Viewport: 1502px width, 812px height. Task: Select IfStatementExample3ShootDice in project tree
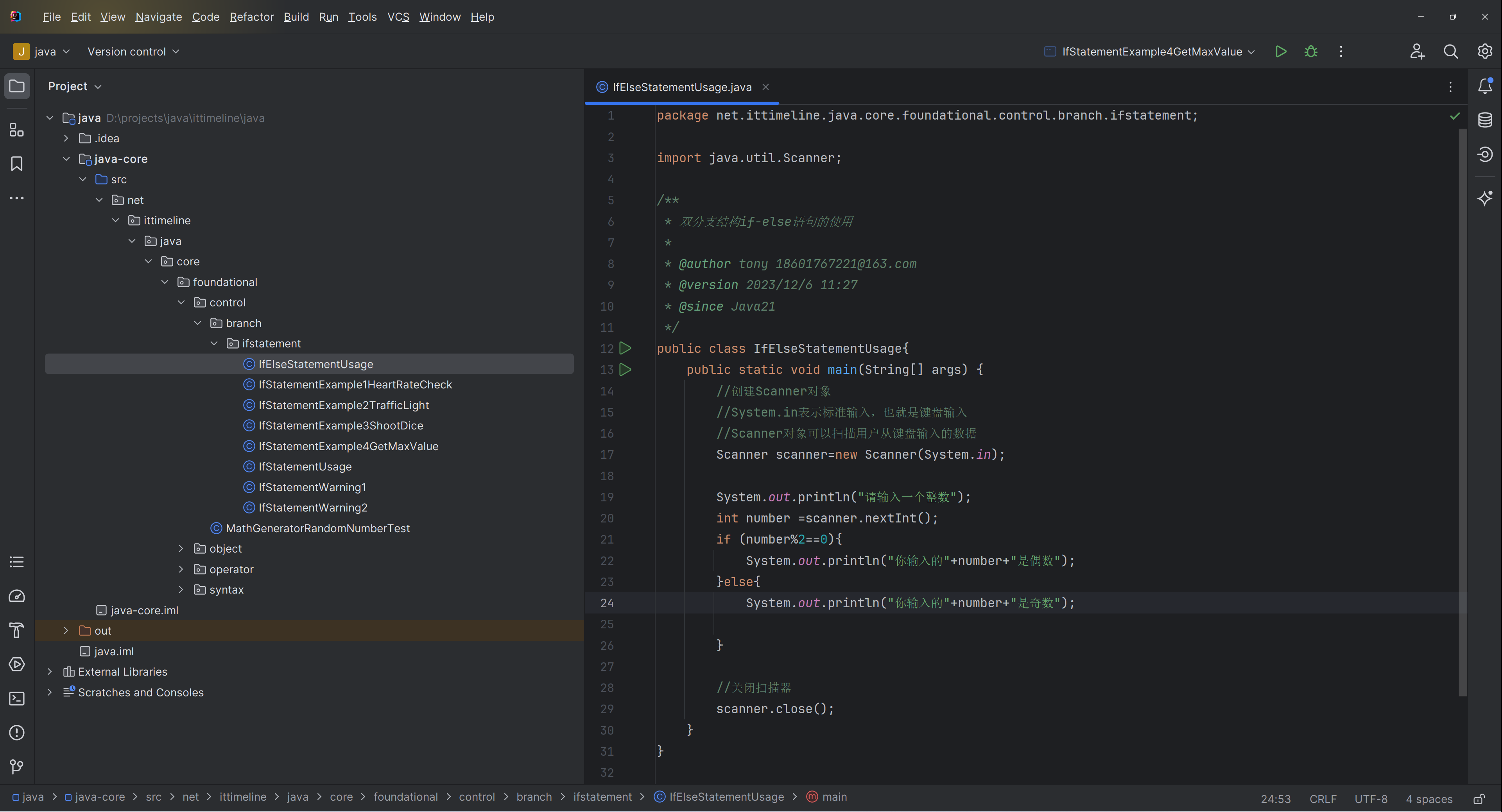[341, 426]
